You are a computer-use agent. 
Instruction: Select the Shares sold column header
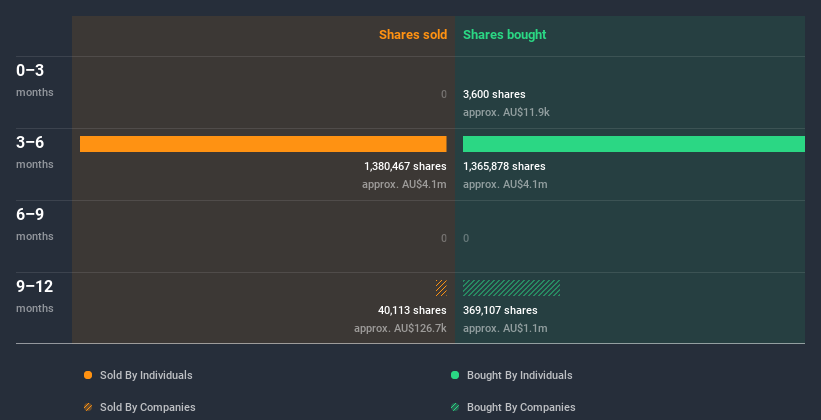pyautogui.click(x=412, y=35)
